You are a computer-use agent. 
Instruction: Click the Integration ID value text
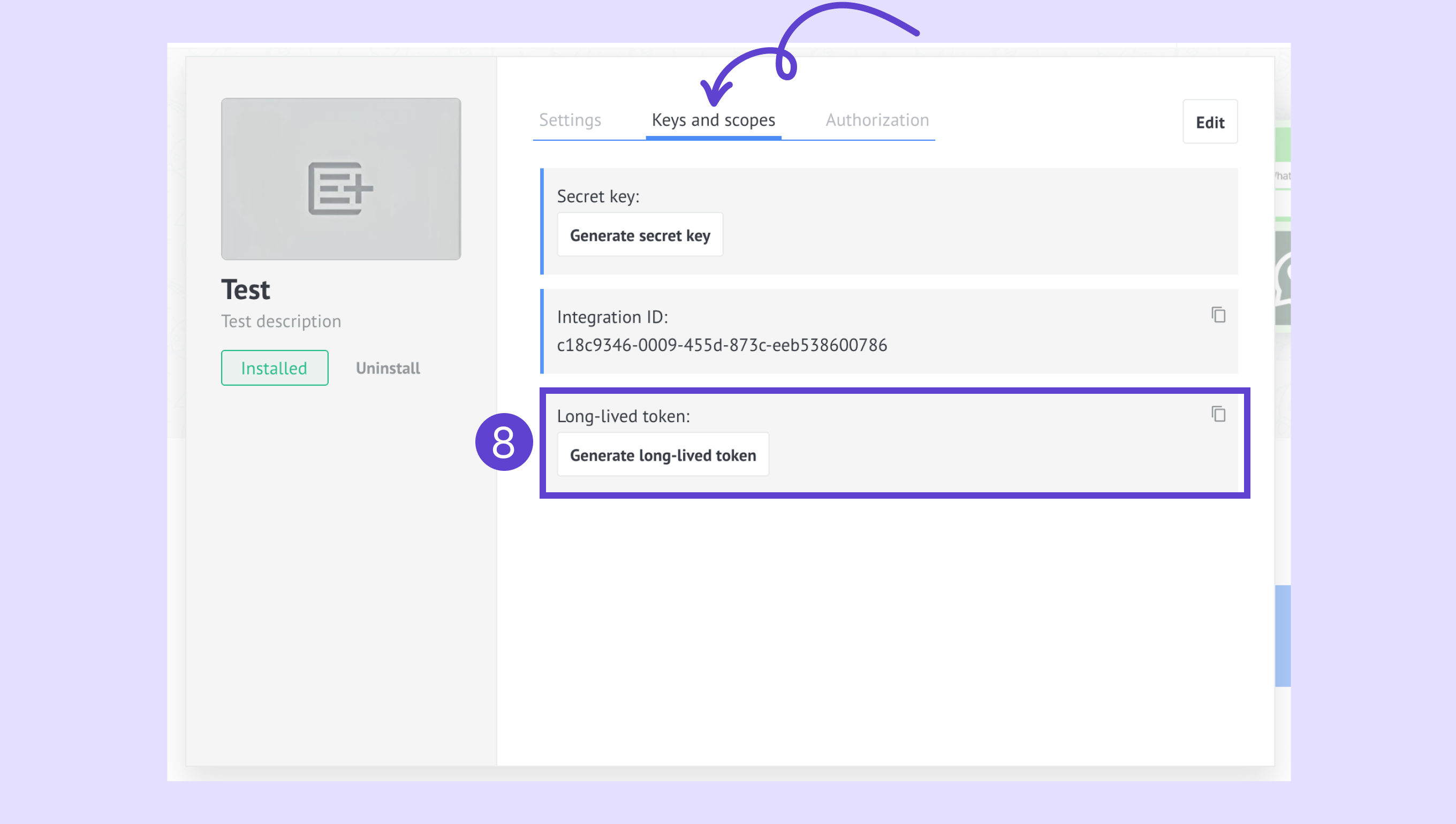(x=722, y=345)
